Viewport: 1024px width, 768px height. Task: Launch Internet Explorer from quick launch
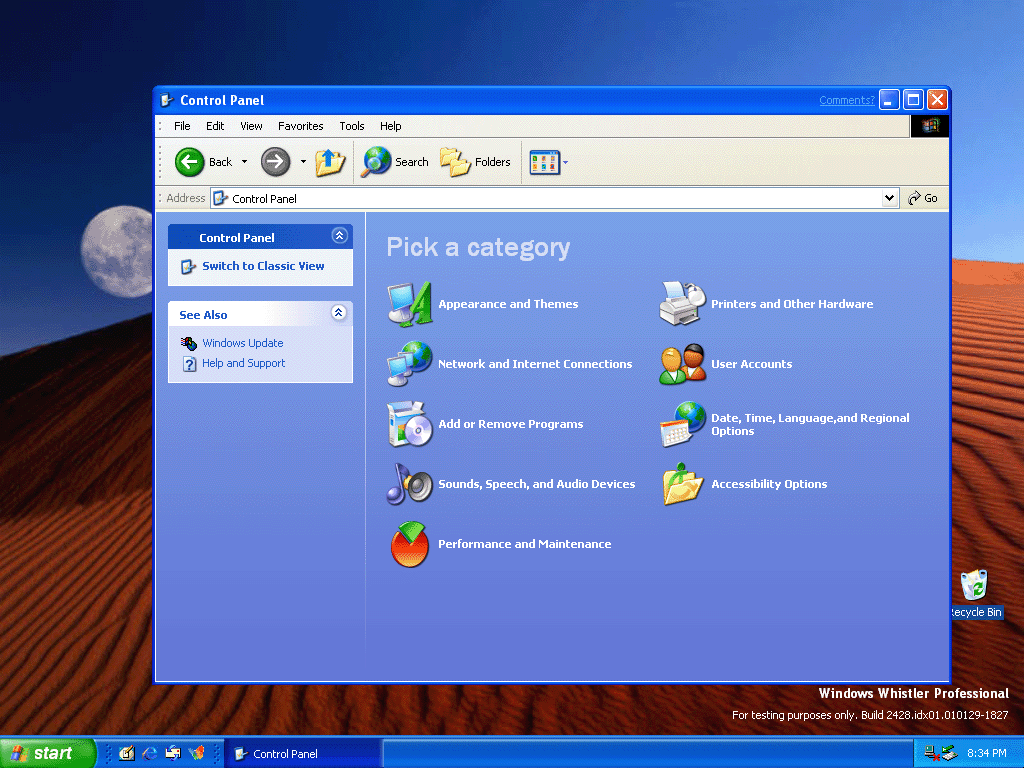pos(150,753)
